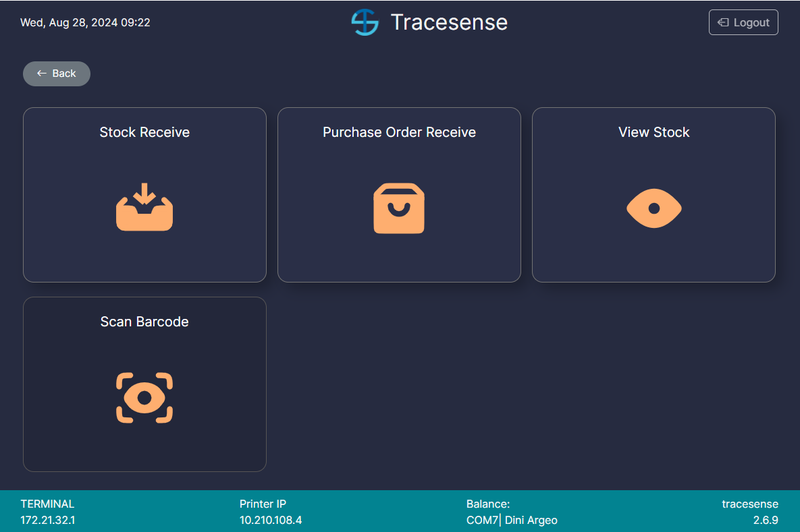Image resolution: width=800 pixels, height=532 pixels.
Task: Click the Scan Barcode scanner eye icon
Action: (144, 397)
